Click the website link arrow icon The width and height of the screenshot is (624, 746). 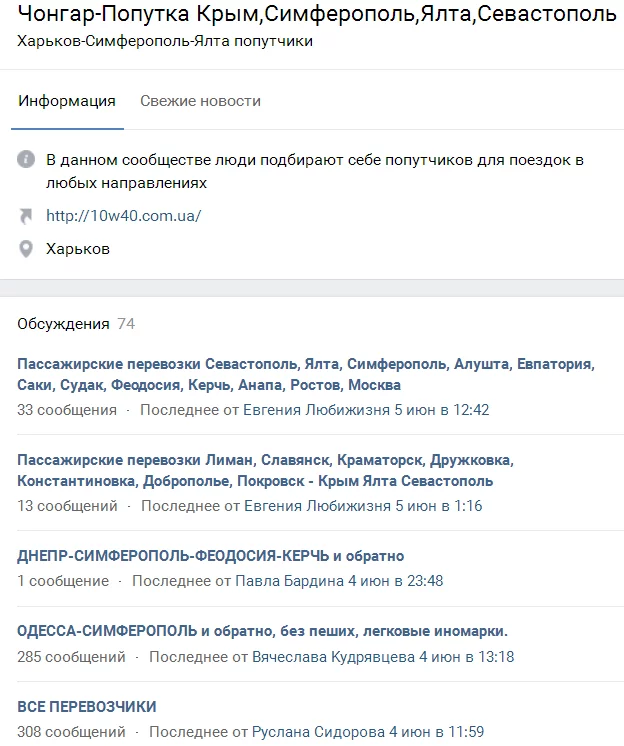coord(26,215)
